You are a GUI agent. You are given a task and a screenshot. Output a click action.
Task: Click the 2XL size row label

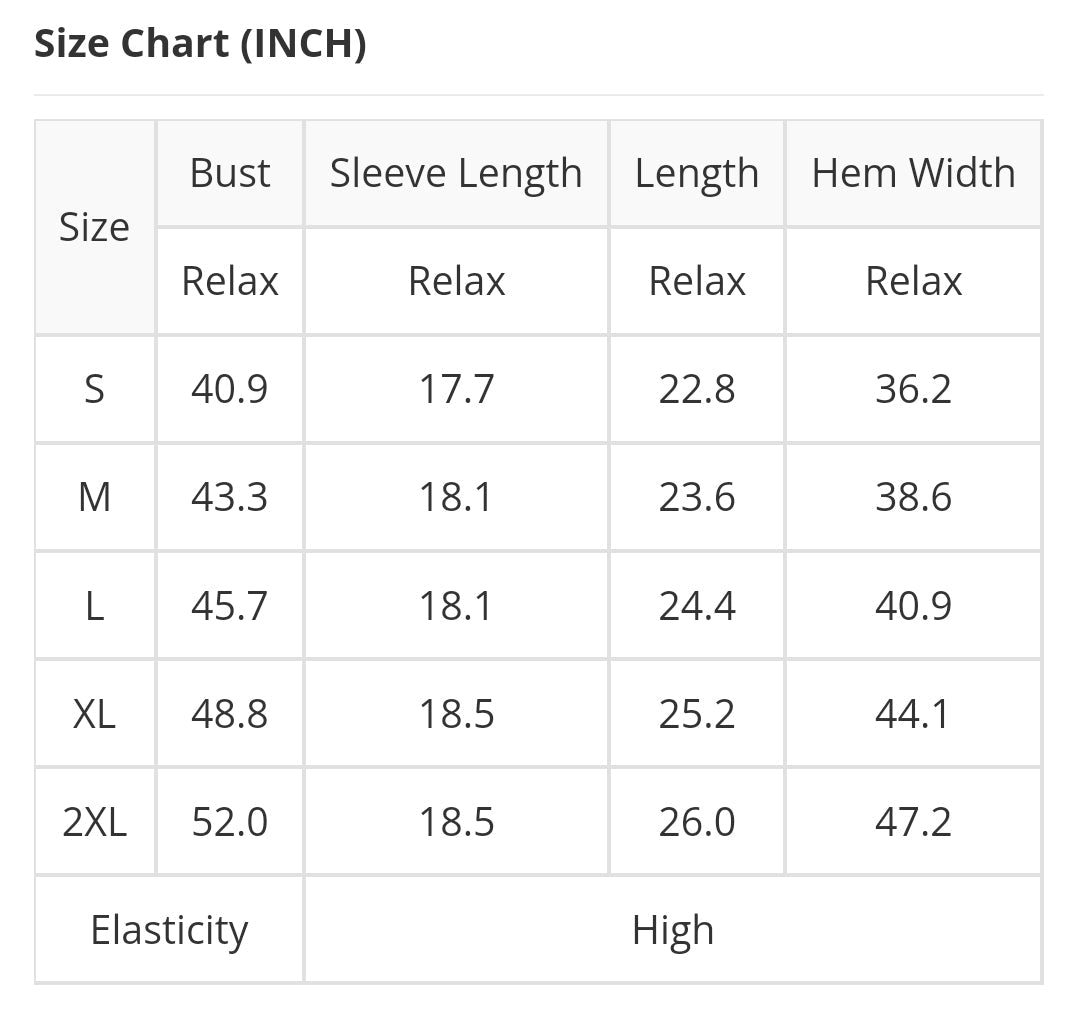(x=94, y=822)
